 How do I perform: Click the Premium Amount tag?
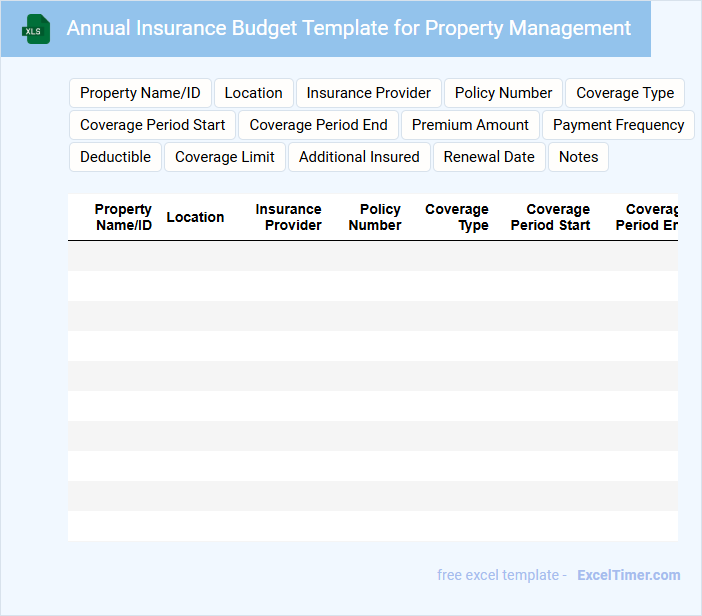click(x=470, y=125)
